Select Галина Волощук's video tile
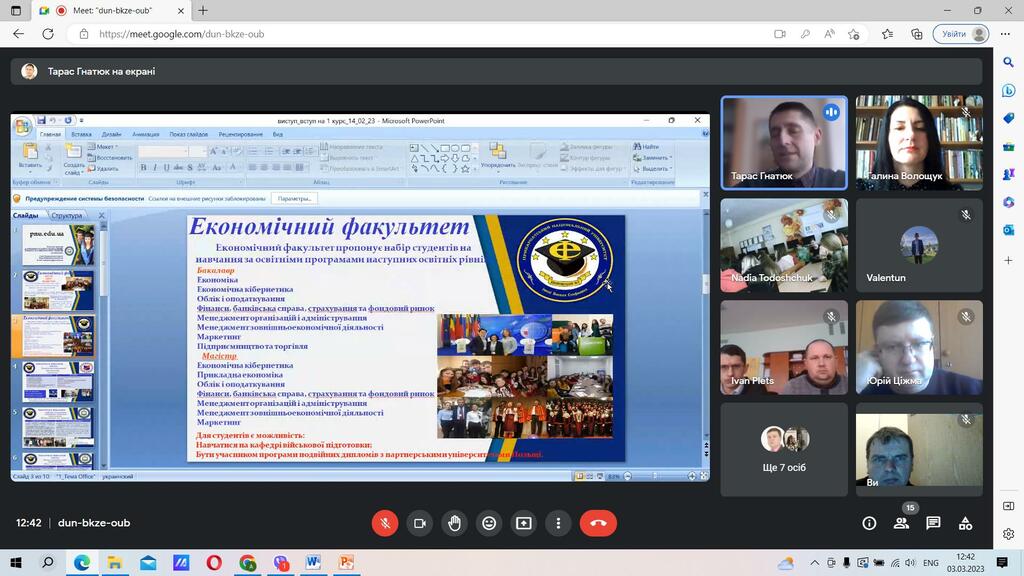The height and width of the screenshot is (576, 1024). click(918, 142)
